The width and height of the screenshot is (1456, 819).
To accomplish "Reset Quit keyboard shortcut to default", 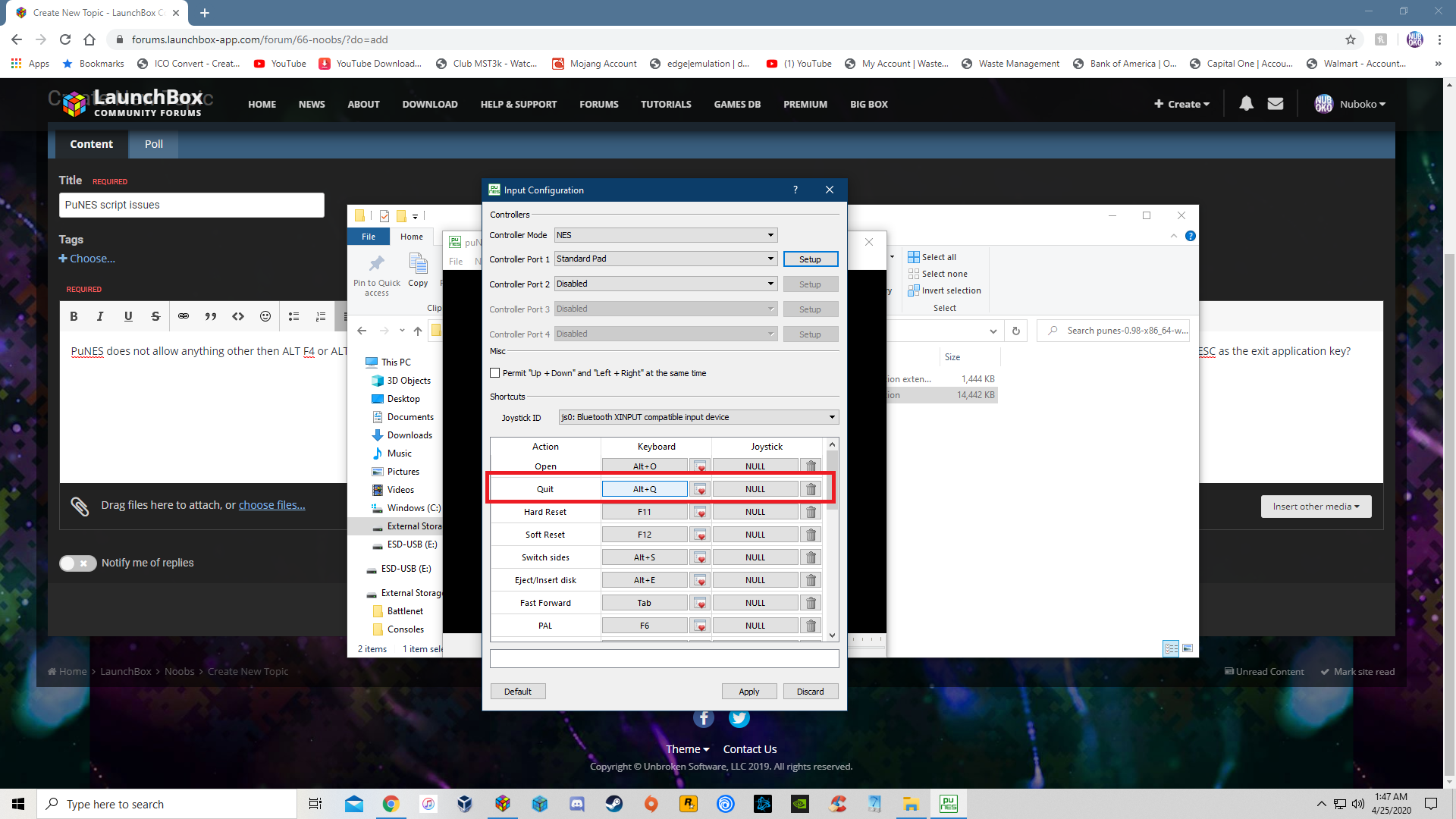I will 700,489.
